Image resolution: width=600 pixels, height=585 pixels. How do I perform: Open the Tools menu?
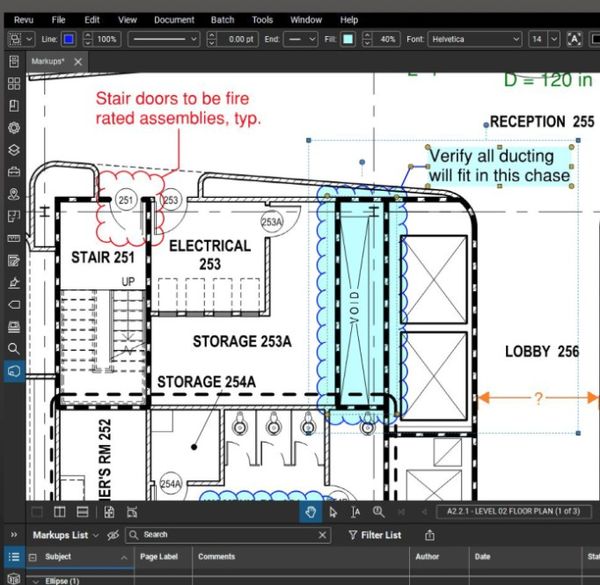[x=262, y=20]
